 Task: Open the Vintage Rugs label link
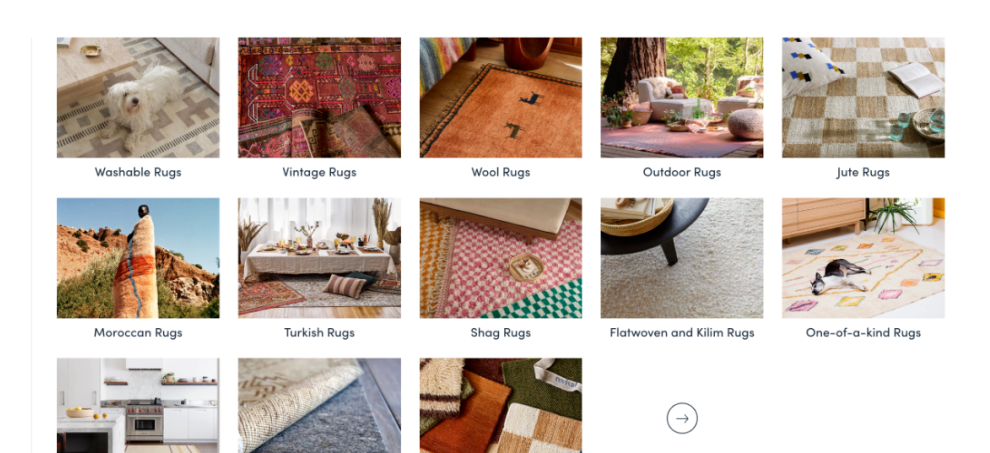point(319,172)
